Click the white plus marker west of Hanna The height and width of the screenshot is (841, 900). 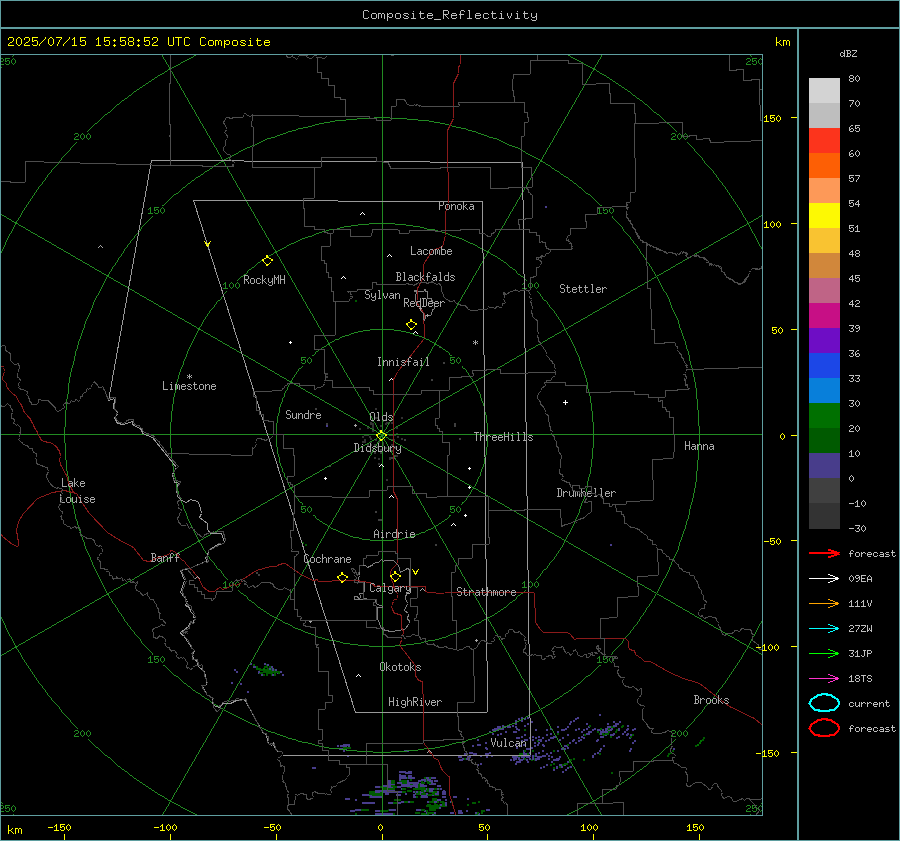point(565,402)
